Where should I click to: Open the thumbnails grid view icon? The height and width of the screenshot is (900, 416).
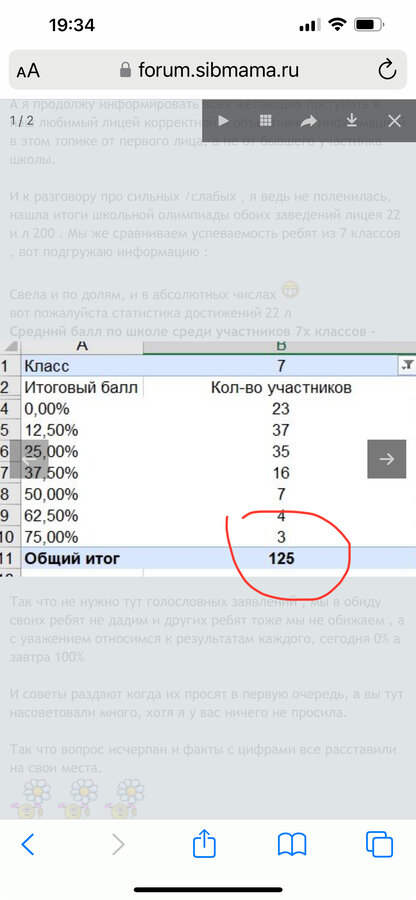[x=265, y=121]
